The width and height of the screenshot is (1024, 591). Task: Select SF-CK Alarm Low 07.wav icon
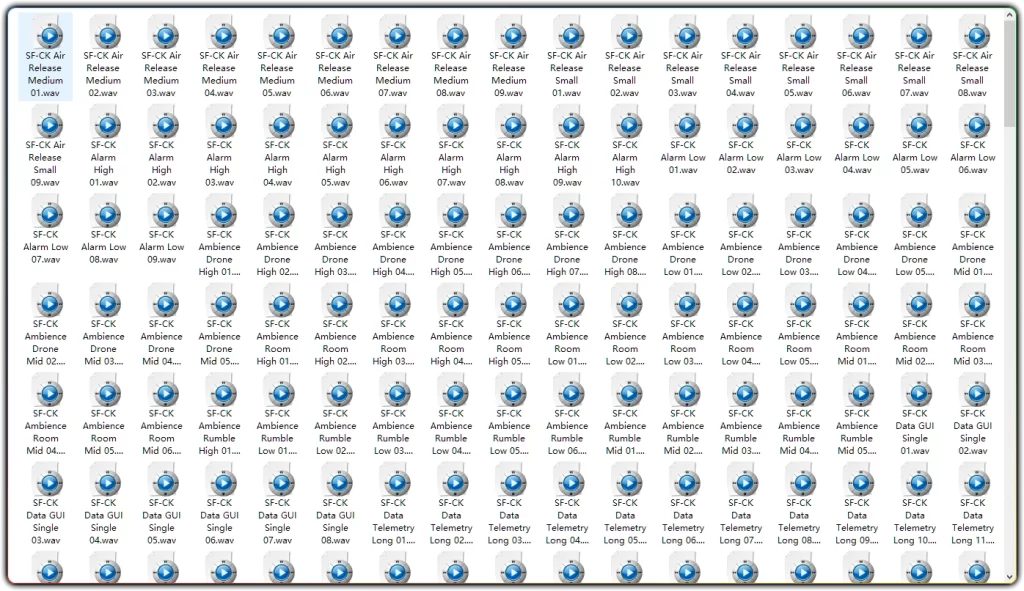[x=49, y=213]
